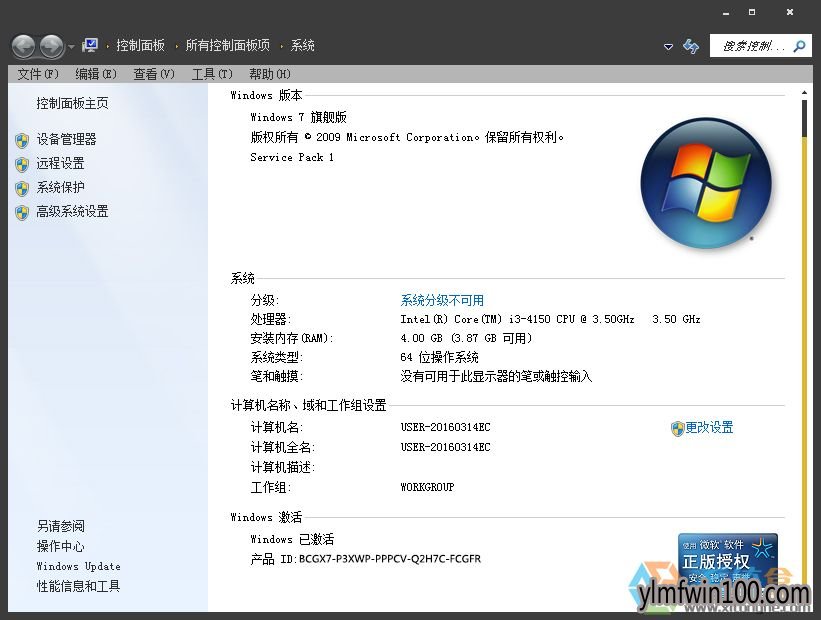Expand the address bar history dropdown arrow
Image resolution: width=821 pixels, height=620 pixels.
(668, 46)
